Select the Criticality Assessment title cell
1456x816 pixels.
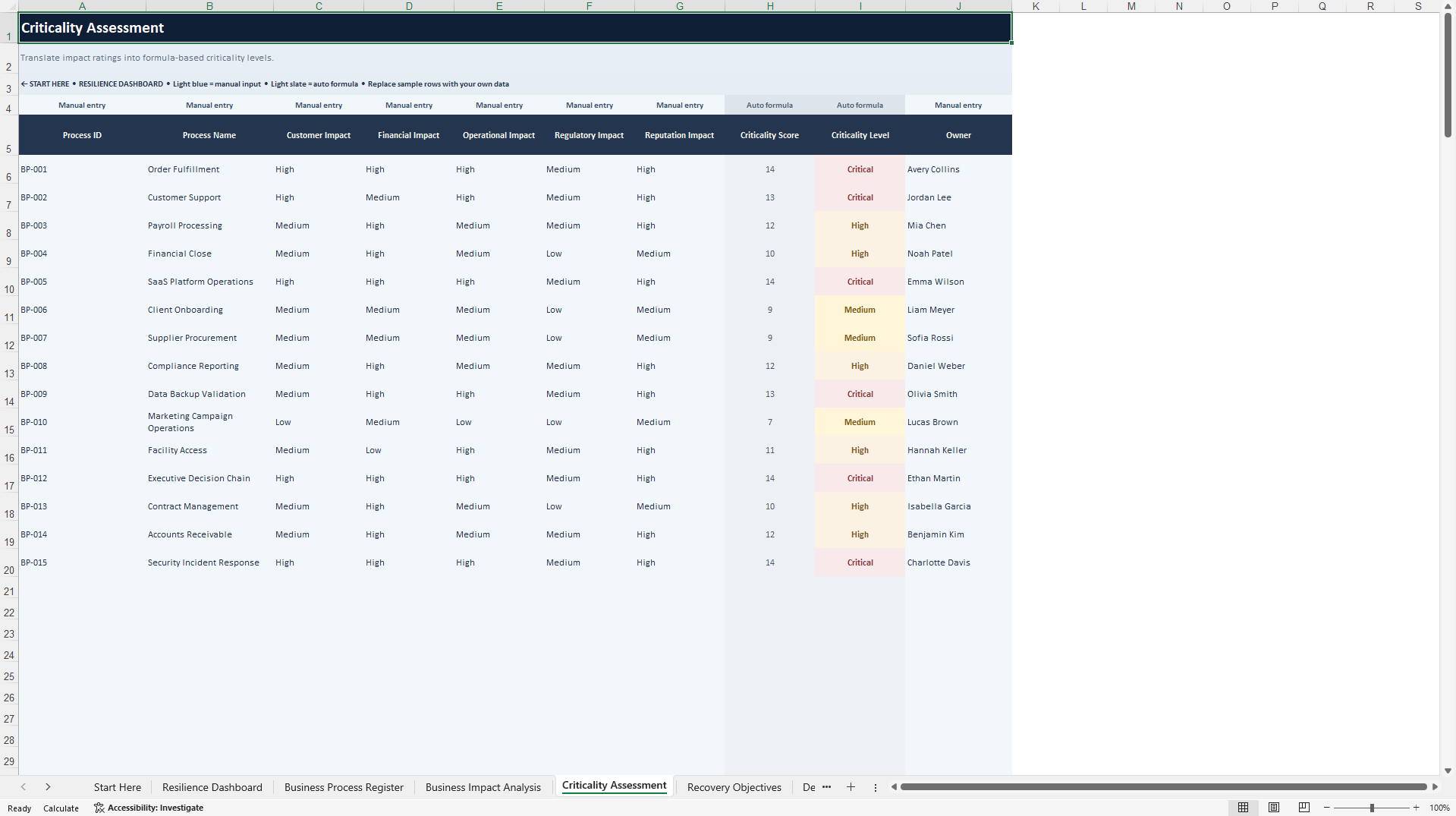click(x=515, y=28)
